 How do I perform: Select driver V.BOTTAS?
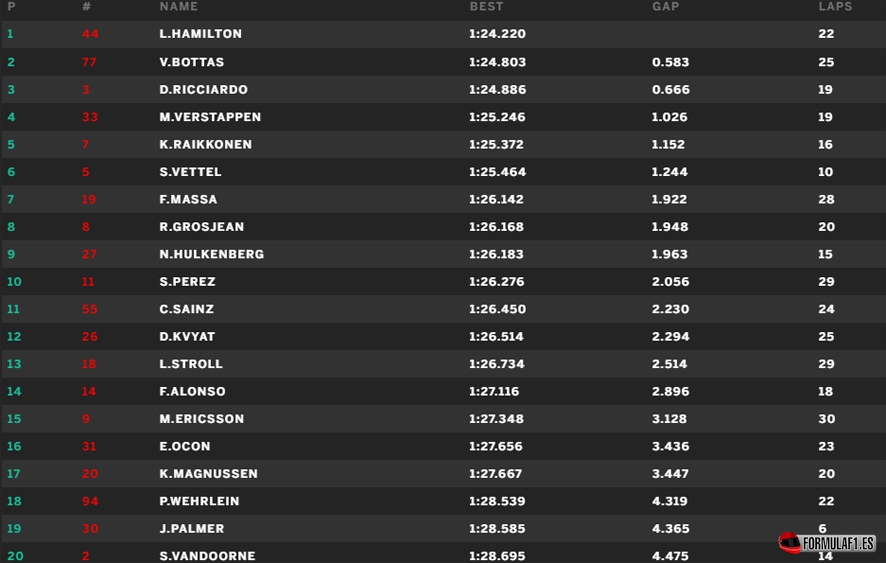pos(192,62)
